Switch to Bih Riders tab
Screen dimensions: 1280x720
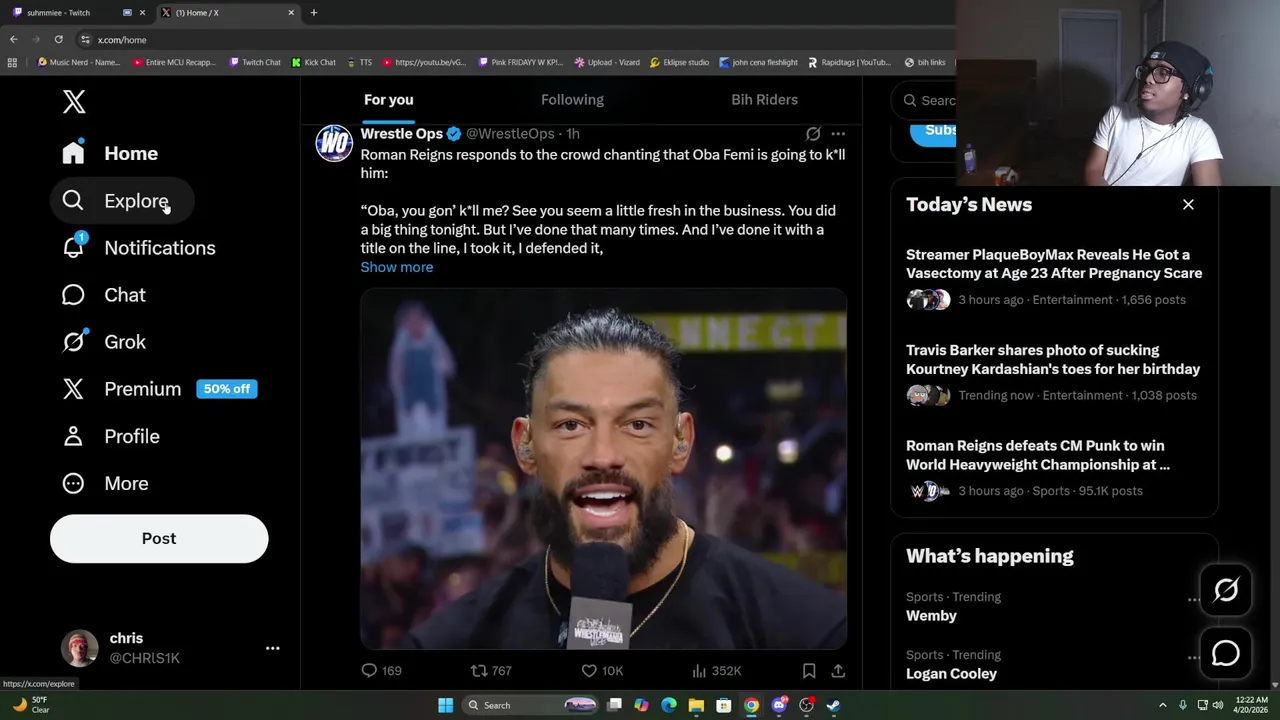764,99
